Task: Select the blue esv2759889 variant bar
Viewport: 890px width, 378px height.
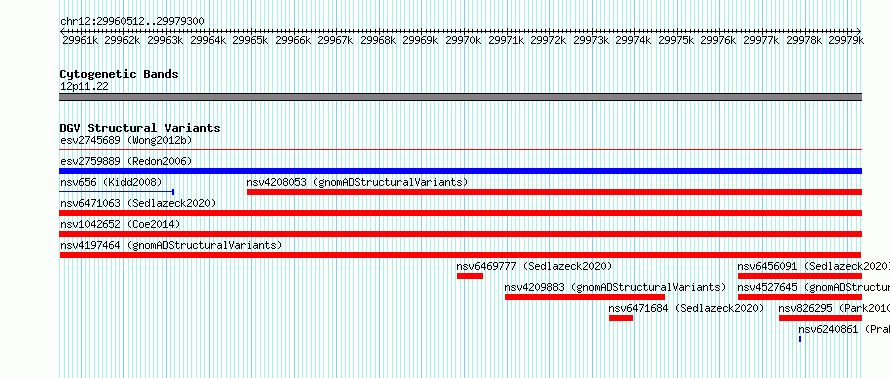Action: point(460,171)
